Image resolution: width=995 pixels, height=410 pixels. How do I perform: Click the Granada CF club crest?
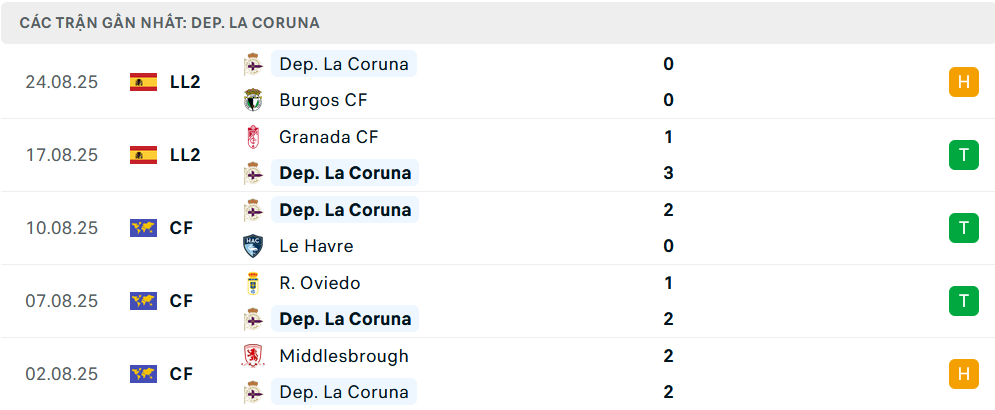(253, 137)
